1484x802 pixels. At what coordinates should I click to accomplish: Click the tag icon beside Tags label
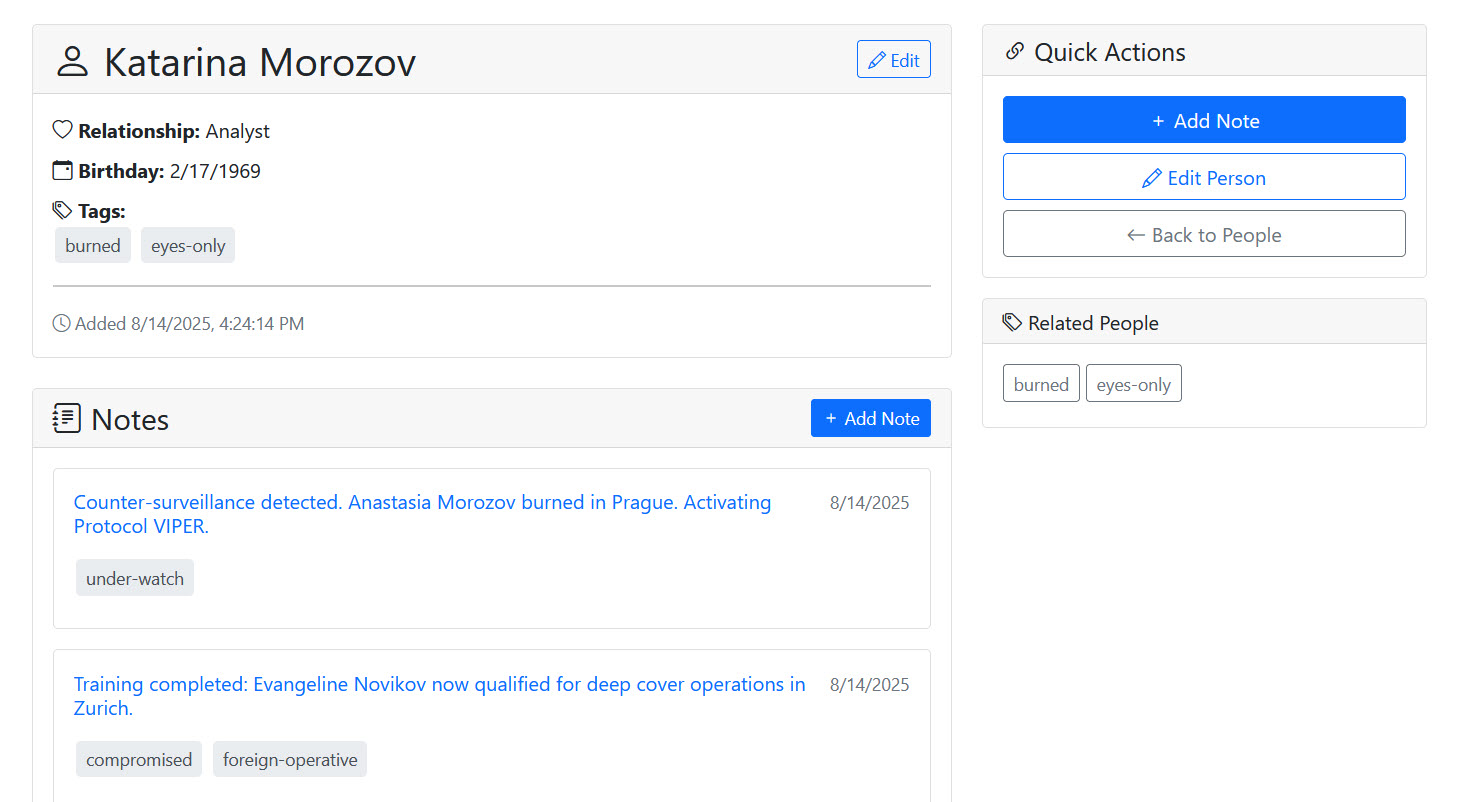point(62,210)
